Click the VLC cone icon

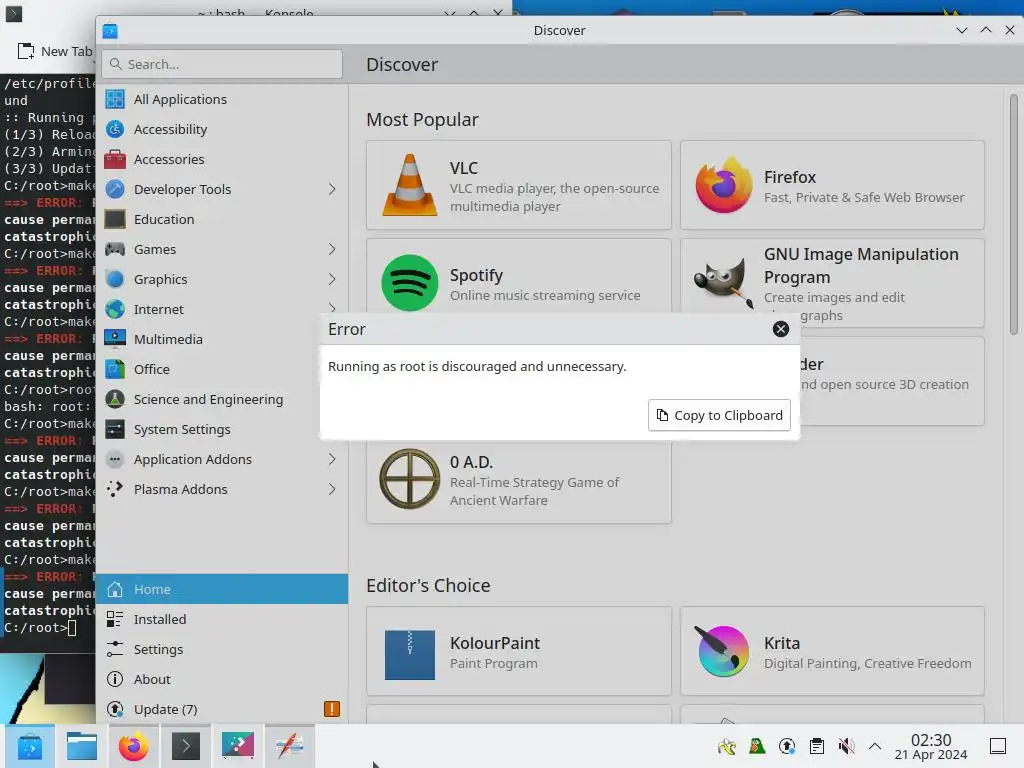[x=409, y=185]
